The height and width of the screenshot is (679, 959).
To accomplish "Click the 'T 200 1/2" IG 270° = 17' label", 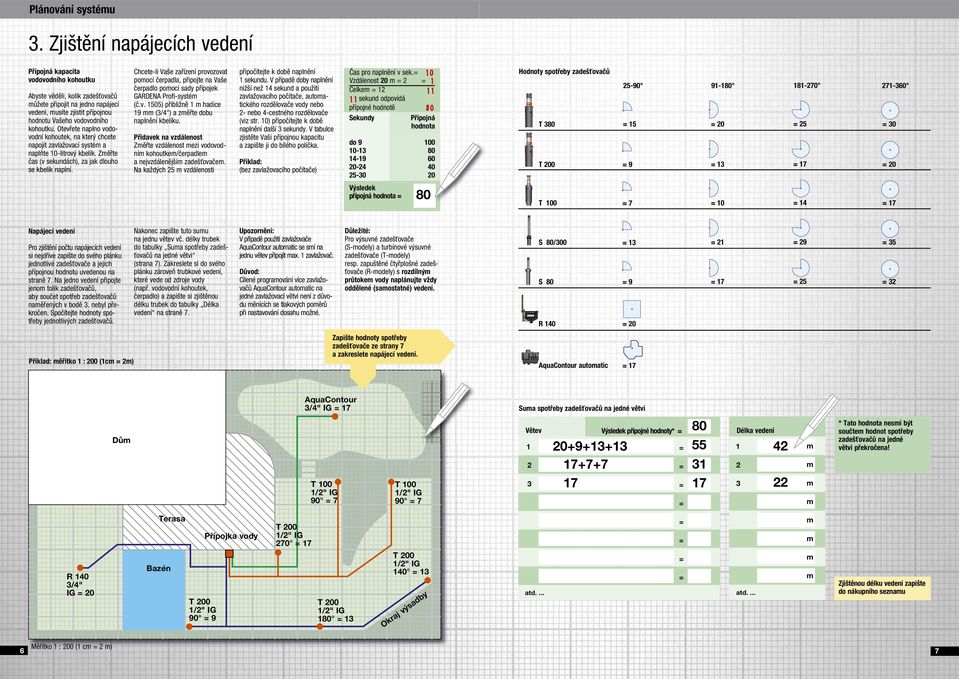I will 294,535.
